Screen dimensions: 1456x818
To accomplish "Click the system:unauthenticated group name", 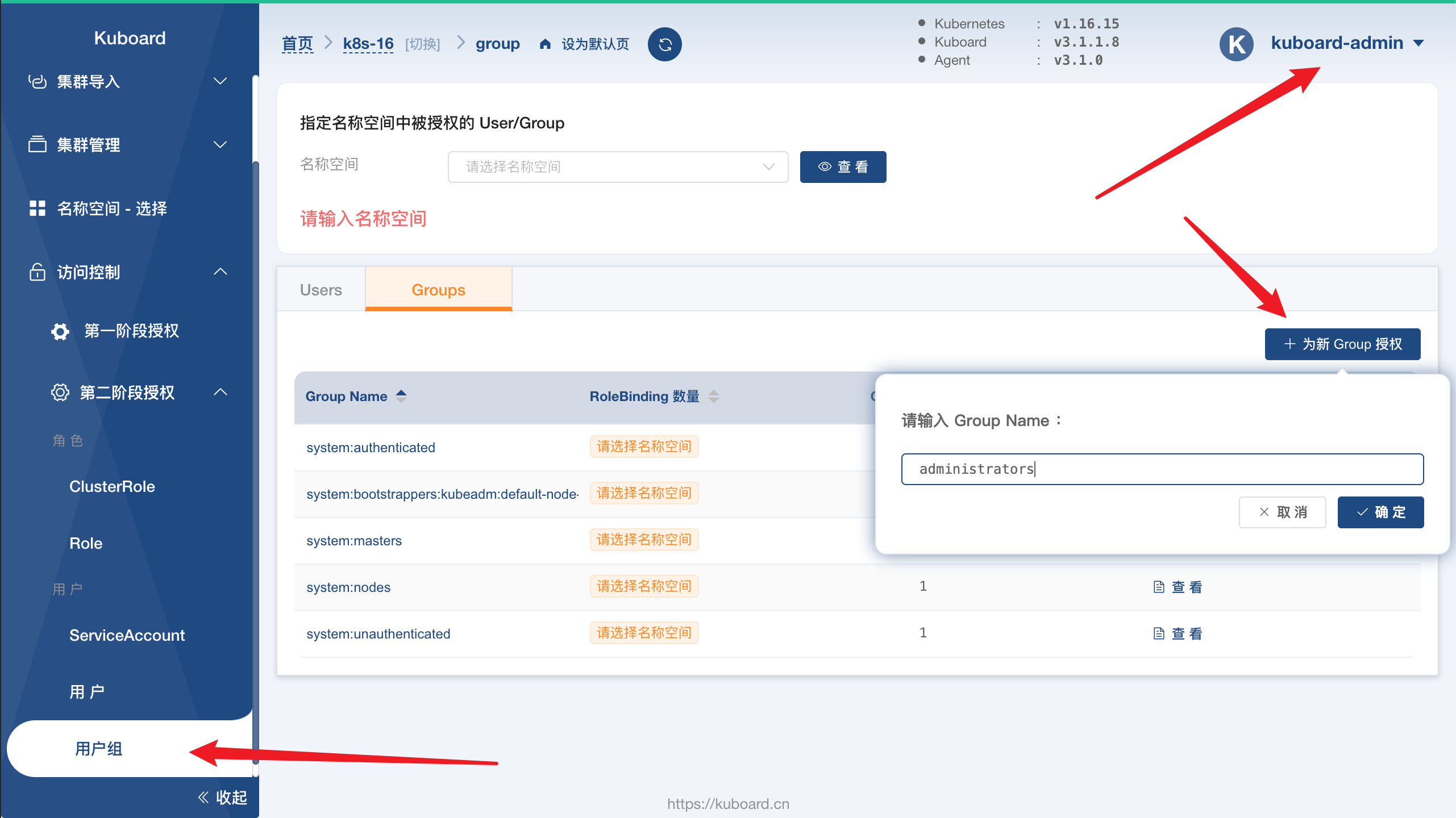I will click(378, 634).
